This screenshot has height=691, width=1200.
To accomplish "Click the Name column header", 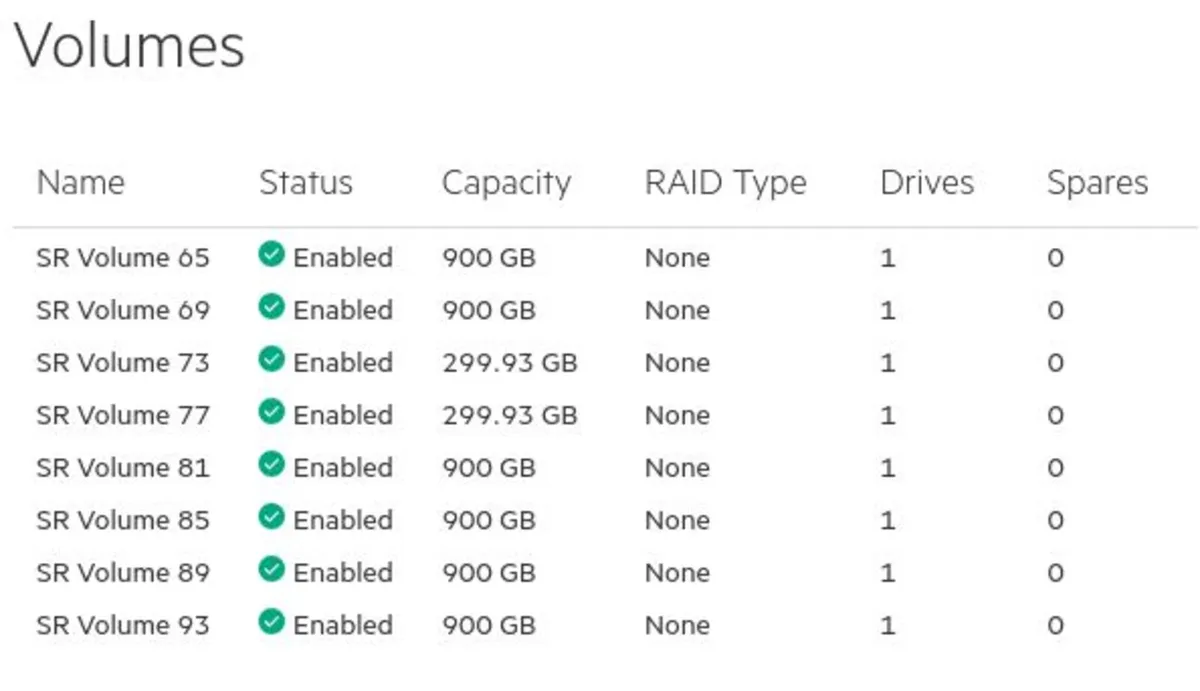I will click(x=80, y=183).
